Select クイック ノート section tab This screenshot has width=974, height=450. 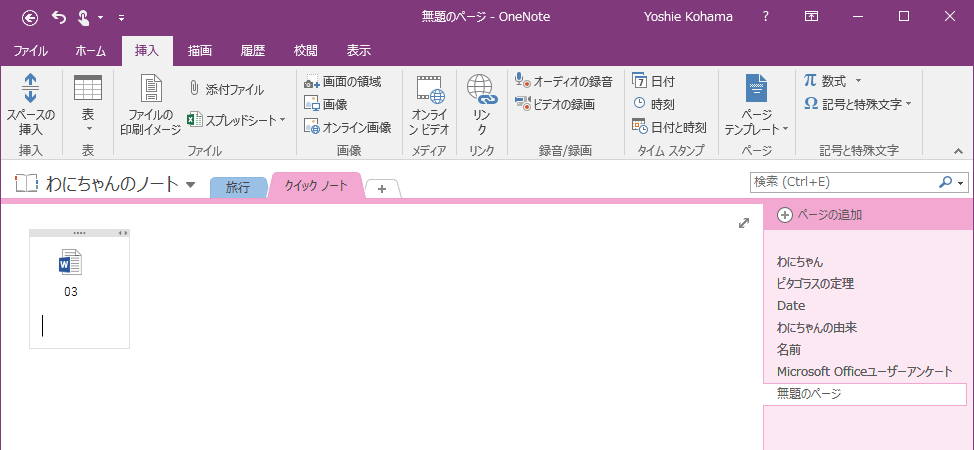point(316,185)
